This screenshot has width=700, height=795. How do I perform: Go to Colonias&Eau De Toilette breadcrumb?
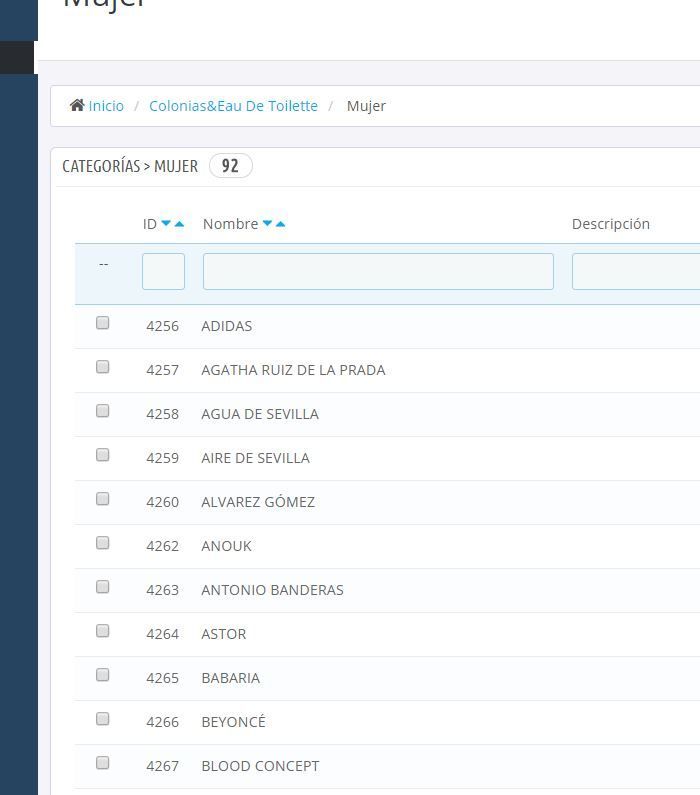click(233, 106)
